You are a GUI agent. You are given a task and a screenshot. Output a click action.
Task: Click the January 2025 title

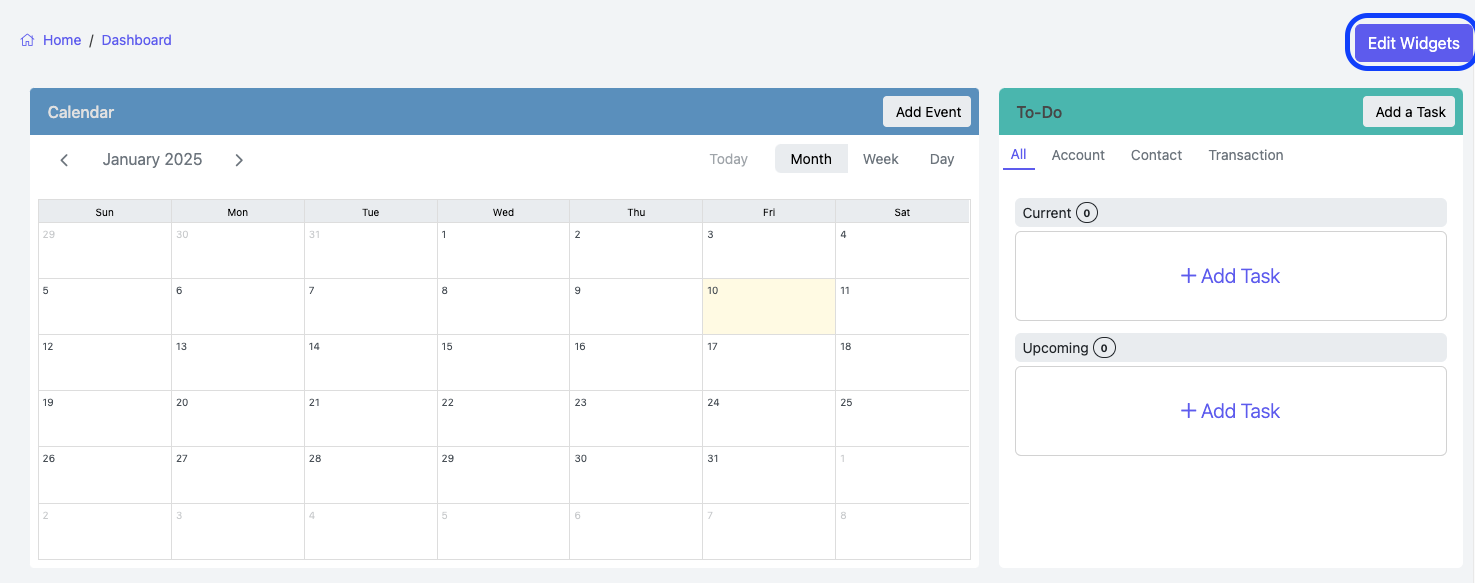[x=152, y=160]
